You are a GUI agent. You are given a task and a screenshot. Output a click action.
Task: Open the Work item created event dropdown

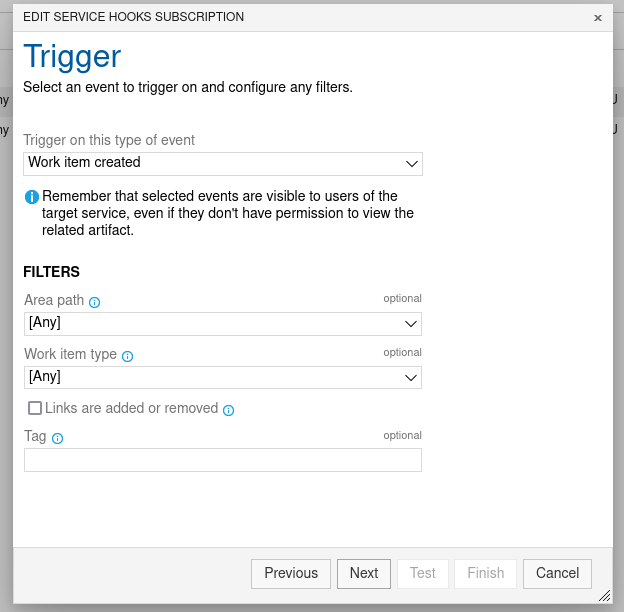point(223,163)
